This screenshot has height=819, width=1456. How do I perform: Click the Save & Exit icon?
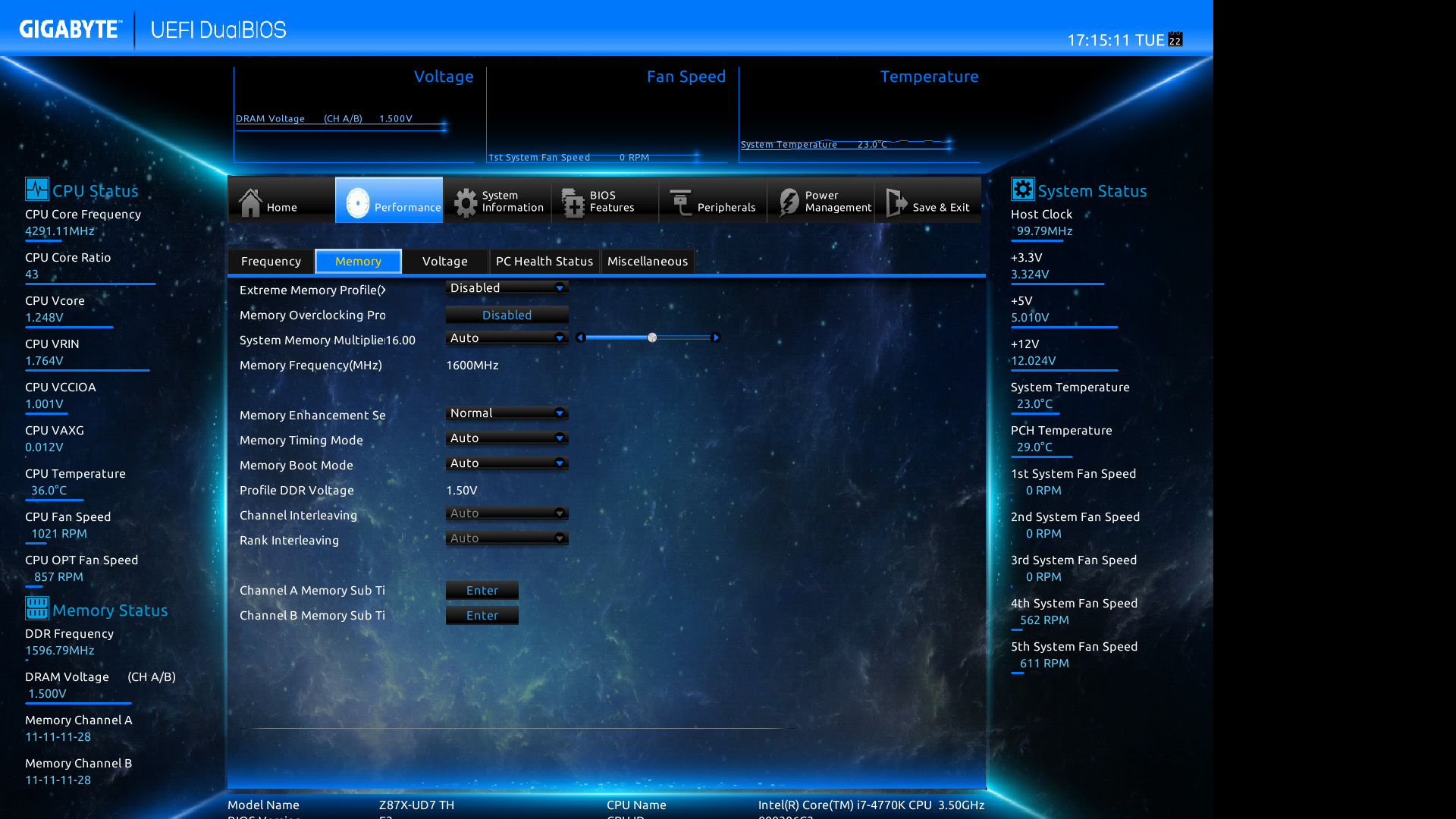[x=896, y=202]
